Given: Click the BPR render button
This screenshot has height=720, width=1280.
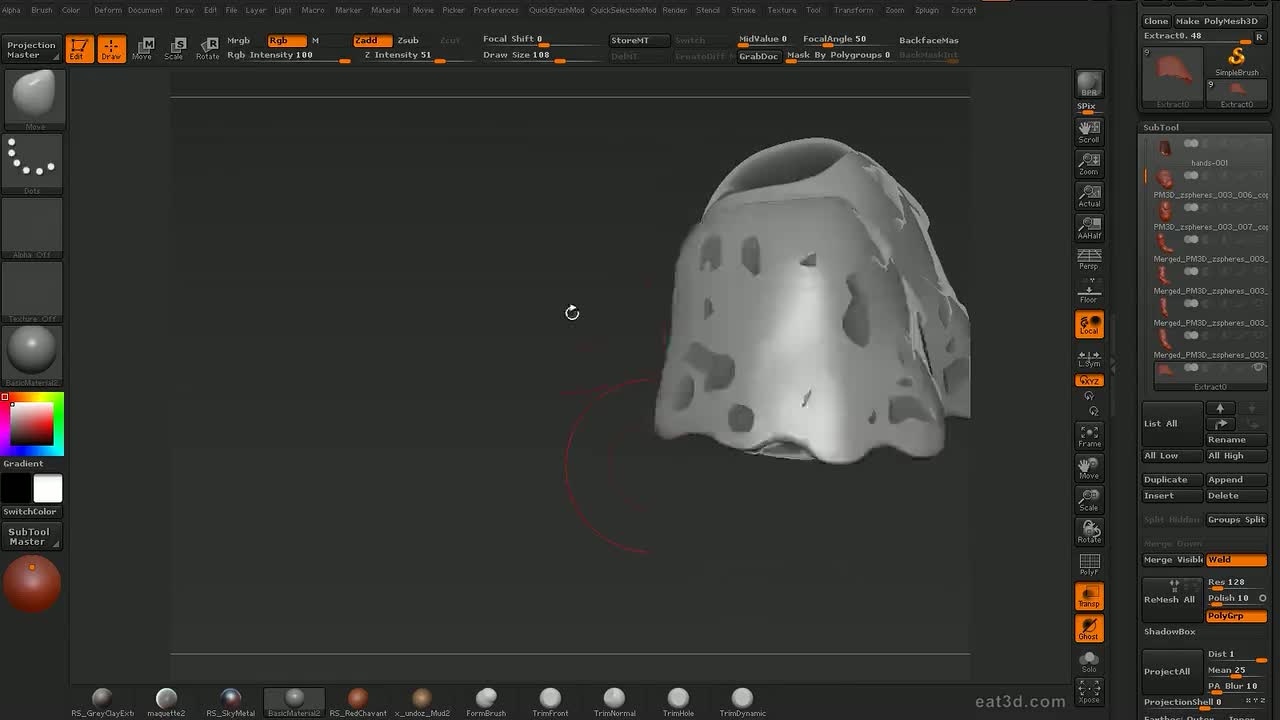Looking at the screenshot, I should pos(1089,85).
